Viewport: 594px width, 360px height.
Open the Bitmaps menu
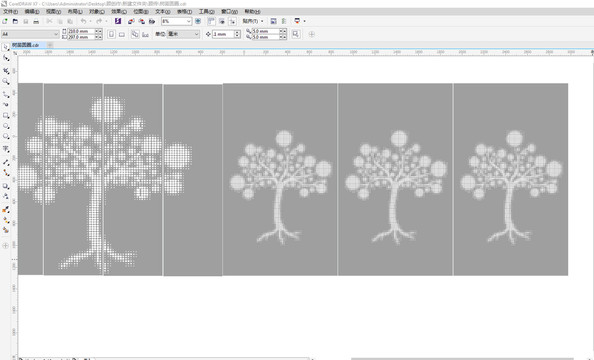[x=141, y=12]
